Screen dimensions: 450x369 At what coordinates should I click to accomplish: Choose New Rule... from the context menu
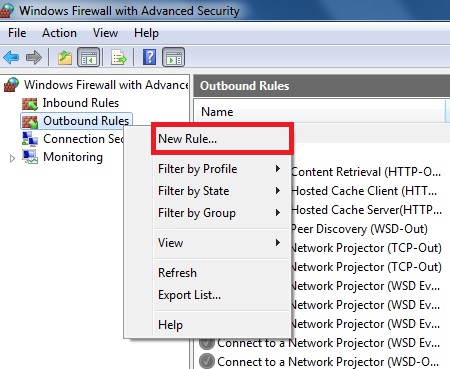[x=222, y=139]
